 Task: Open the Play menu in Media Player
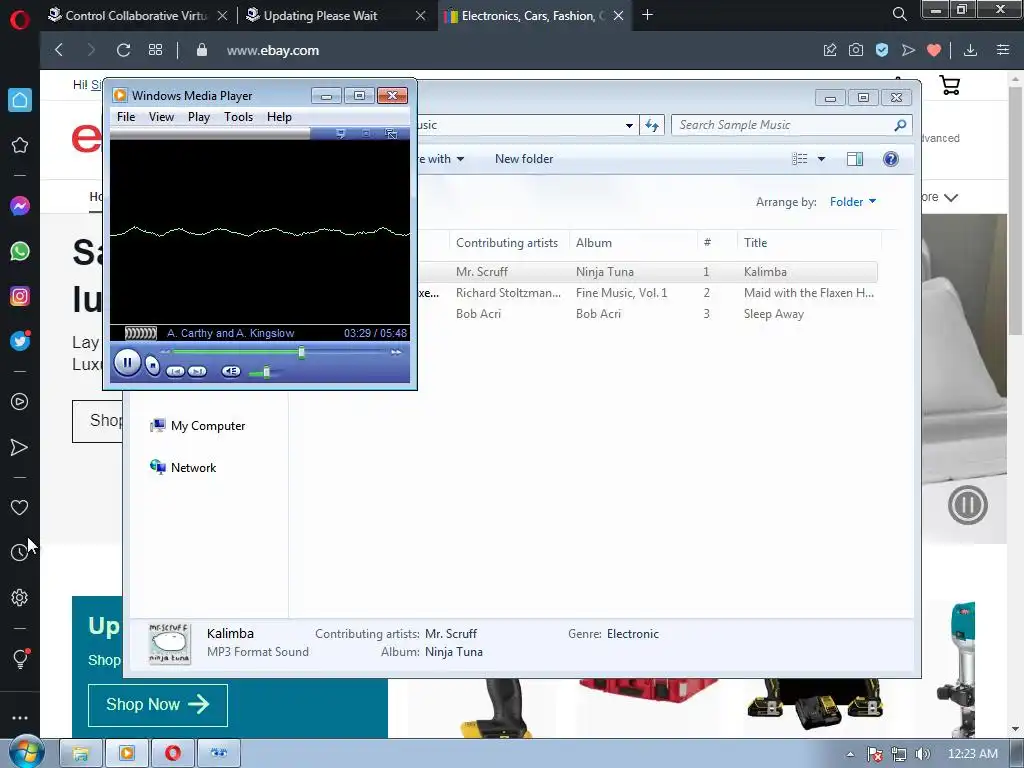point(199,117)
